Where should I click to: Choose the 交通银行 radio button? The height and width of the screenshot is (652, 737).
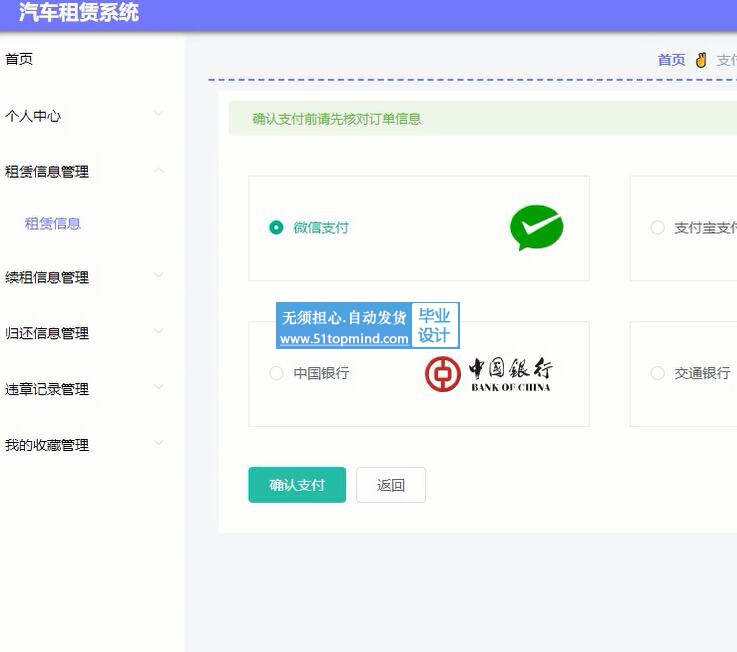tap(657, 373)
